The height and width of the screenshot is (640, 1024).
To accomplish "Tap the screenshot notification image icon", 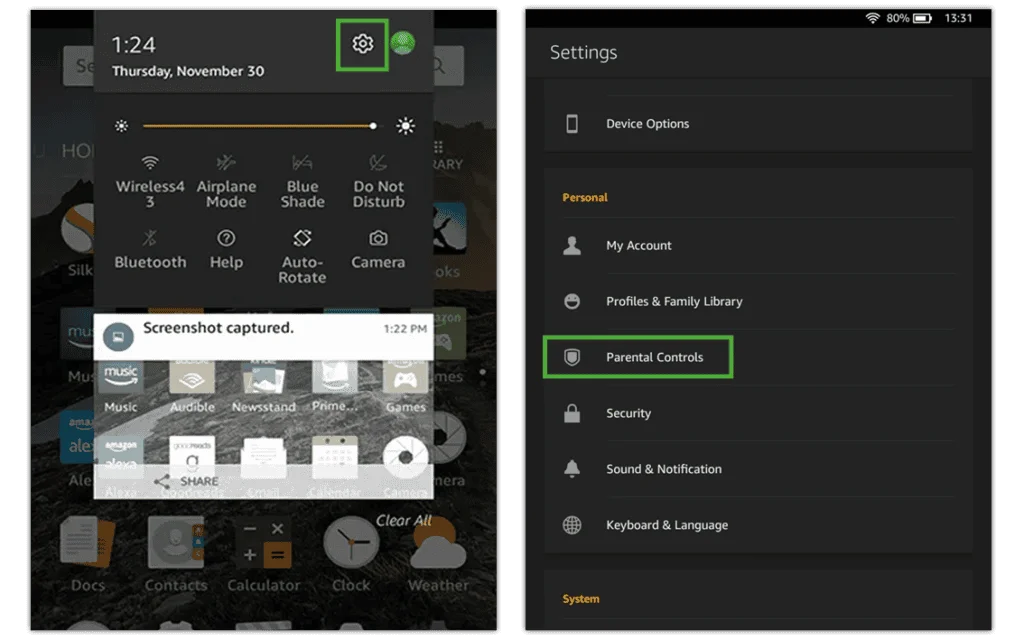I will (x=118, y=337).
